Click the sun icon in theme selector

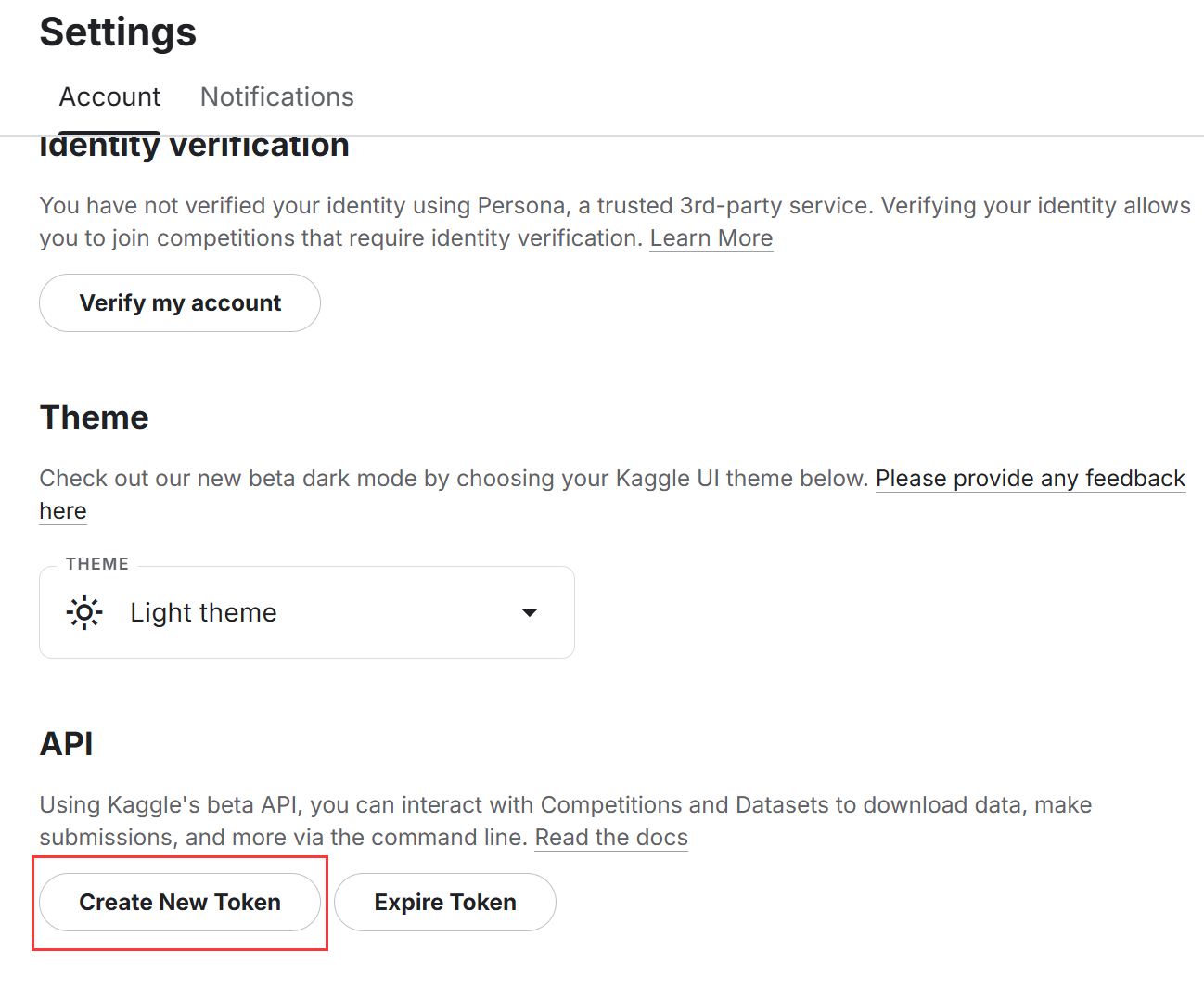pos(84,612)
